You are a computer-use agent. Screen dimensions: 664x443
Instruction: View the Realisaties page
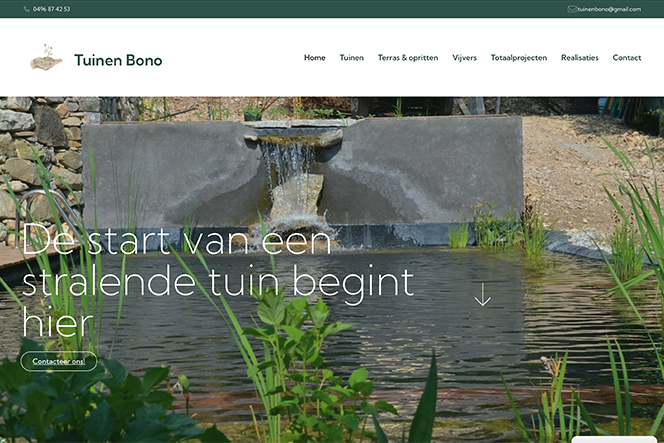pyautogui.click(x=579, y=58)
